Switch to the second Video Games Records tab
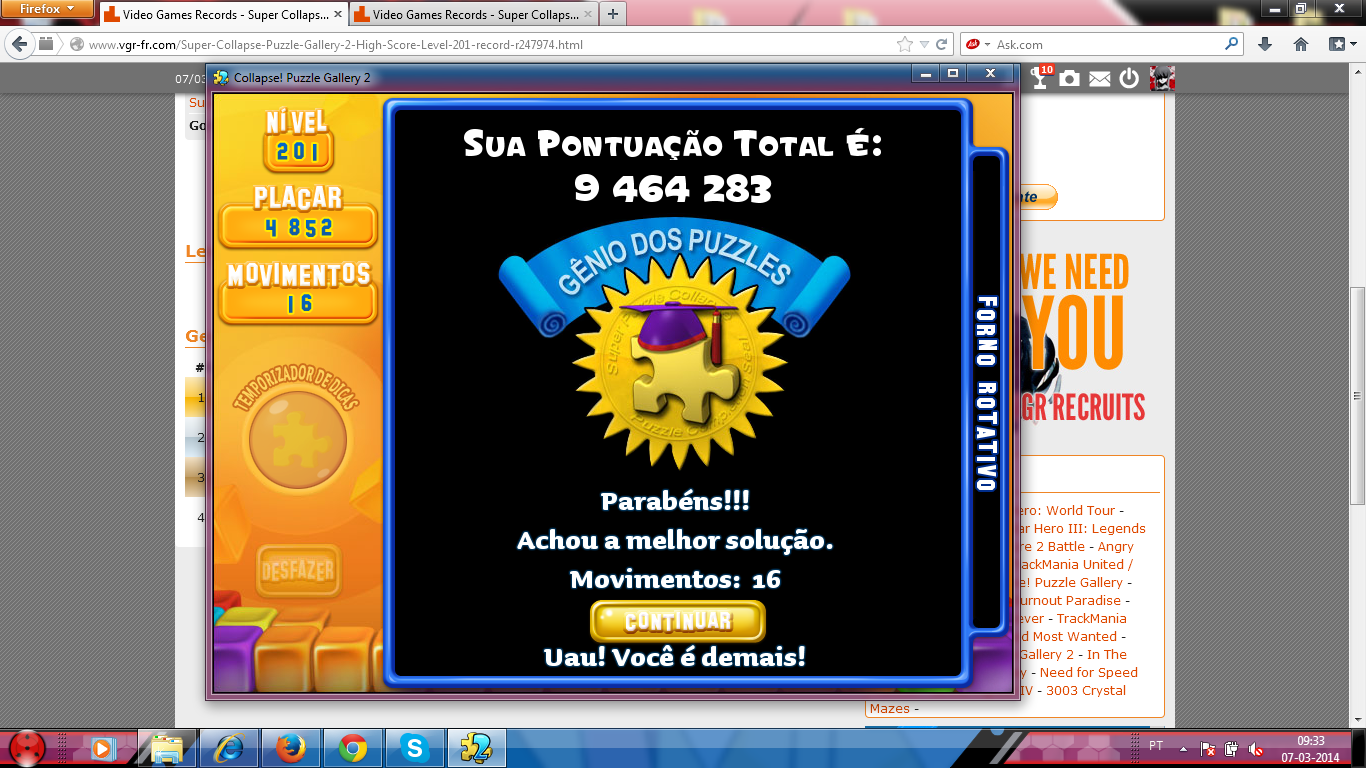This screenshot has width=1366, height=768. click(470, 15)
